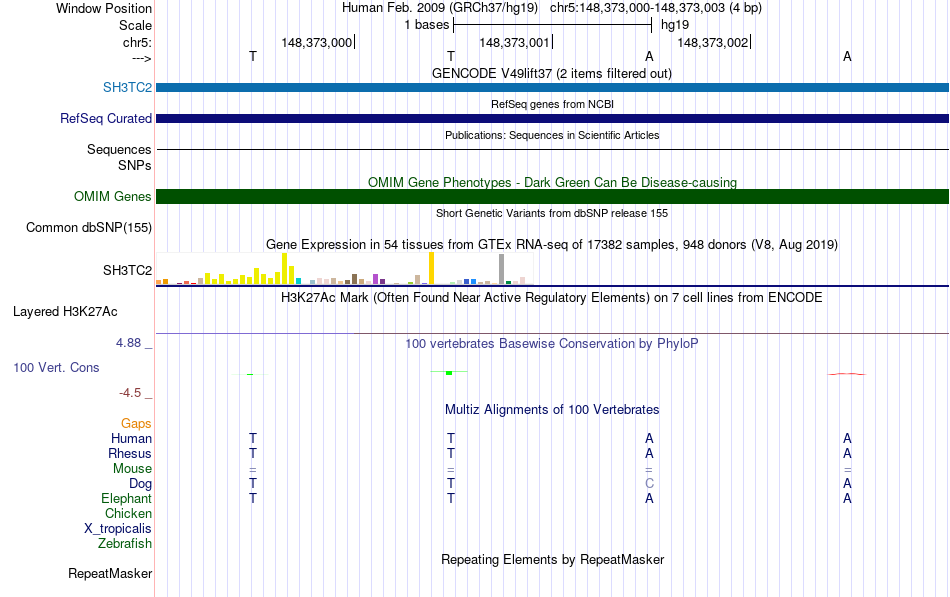The height and width of the screenshot is (597, 950).
Task: Click the 4.88 PhyloP upper scale value
Action: click(x=128, y=343)
